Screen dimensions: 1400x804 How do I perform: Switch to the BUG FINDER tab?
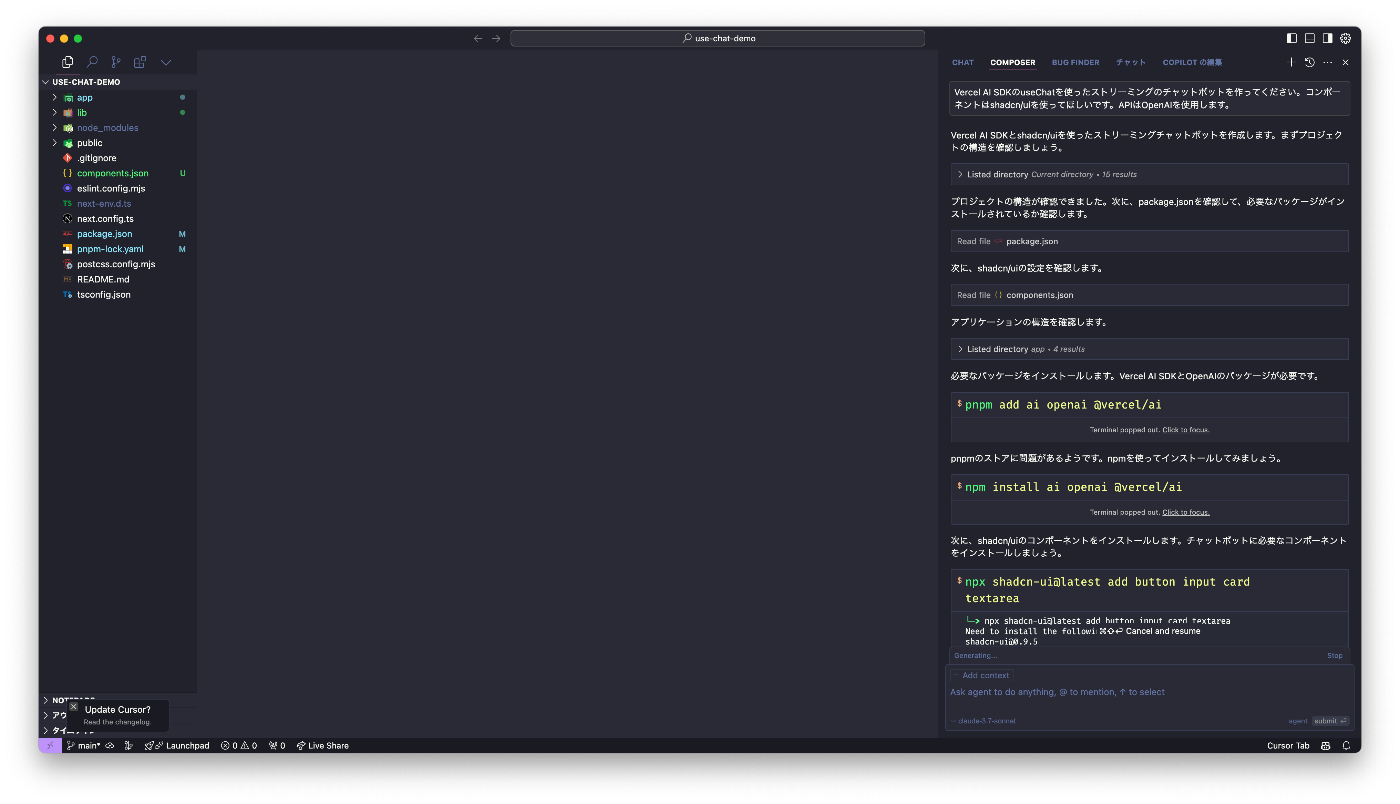click(x=1075, y=62)
